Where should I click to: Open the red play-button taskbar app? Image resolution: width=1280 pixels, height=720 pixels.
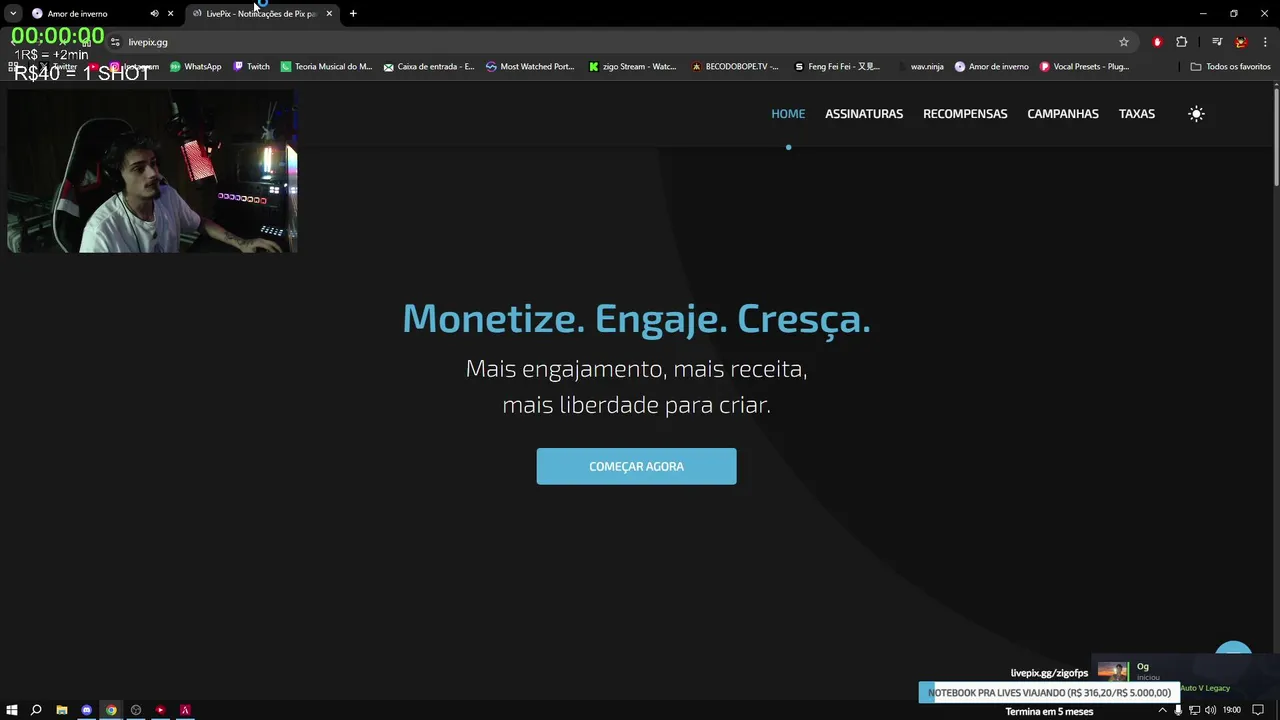(160, 710)
